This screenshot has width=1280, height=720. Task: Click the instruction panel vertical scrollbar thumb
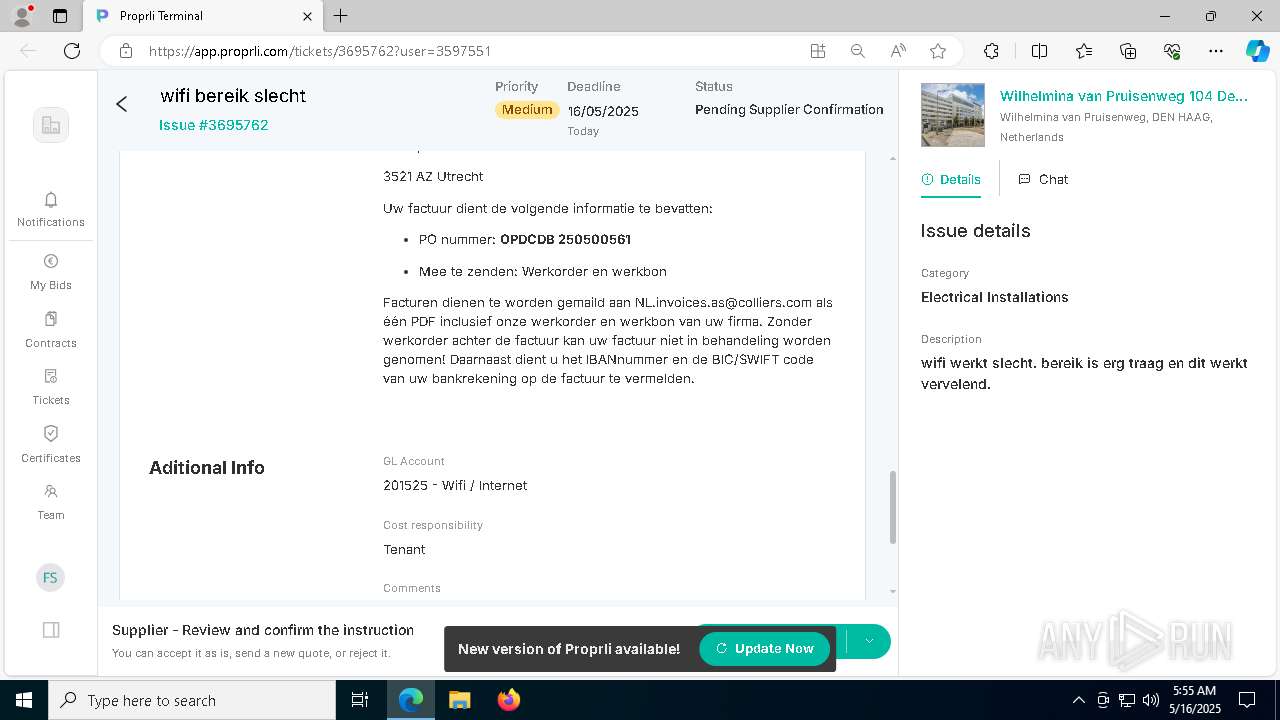point(893,507)
